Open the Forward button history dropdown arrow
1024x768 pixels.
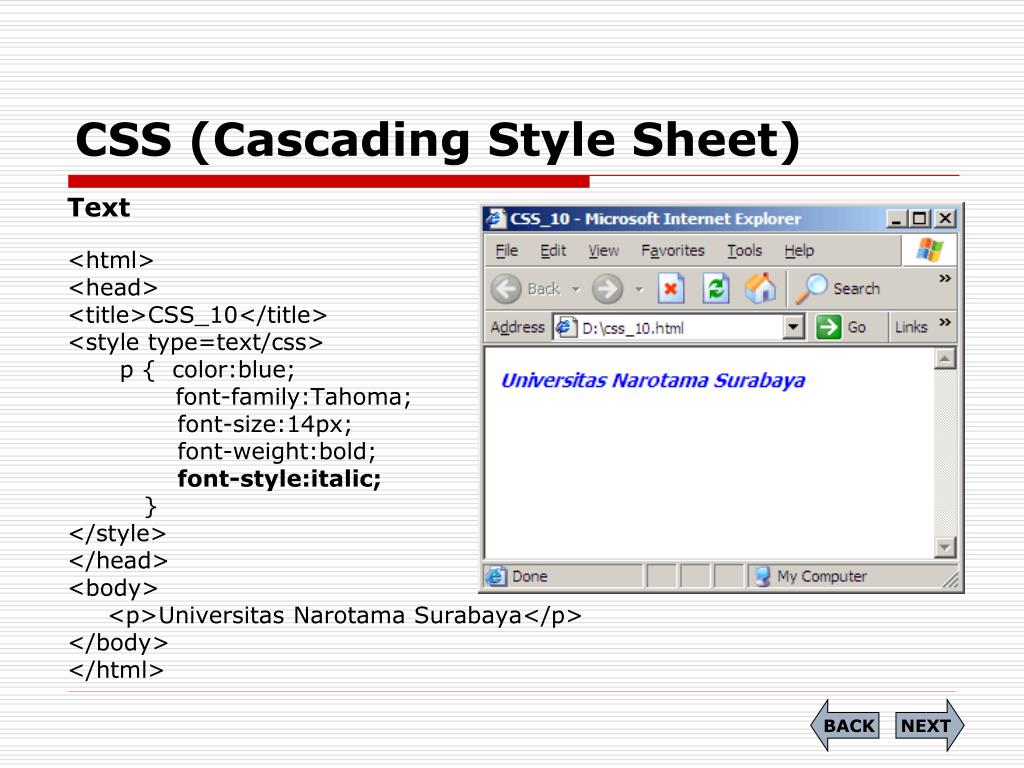tap(639, 289)
